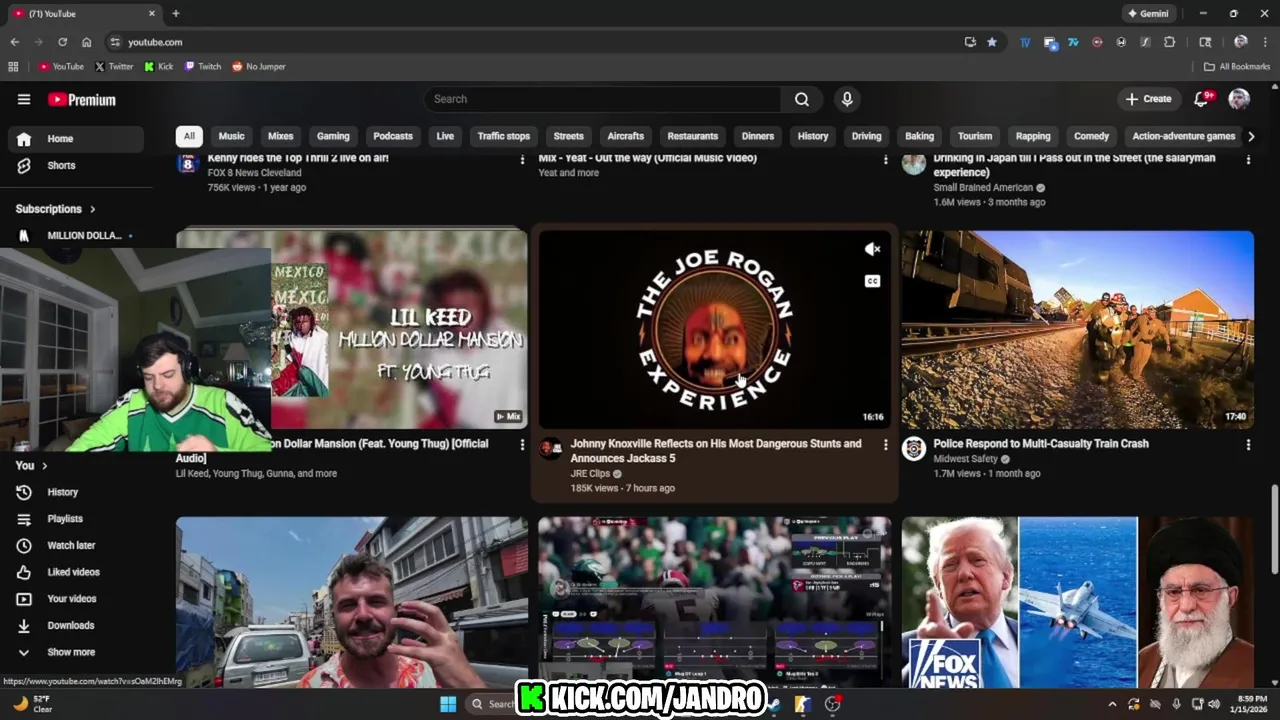Open the browser extensions puzzle icon

(x=1169, y=42)
